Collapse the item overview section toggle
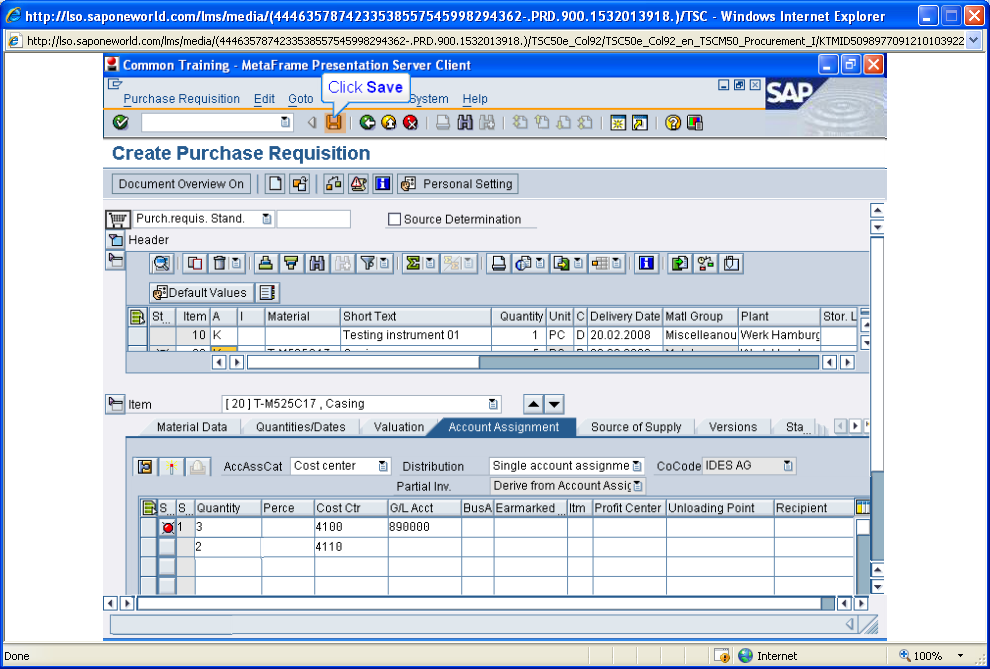This screenshot has height=669, width=990. tap(115, 260)
